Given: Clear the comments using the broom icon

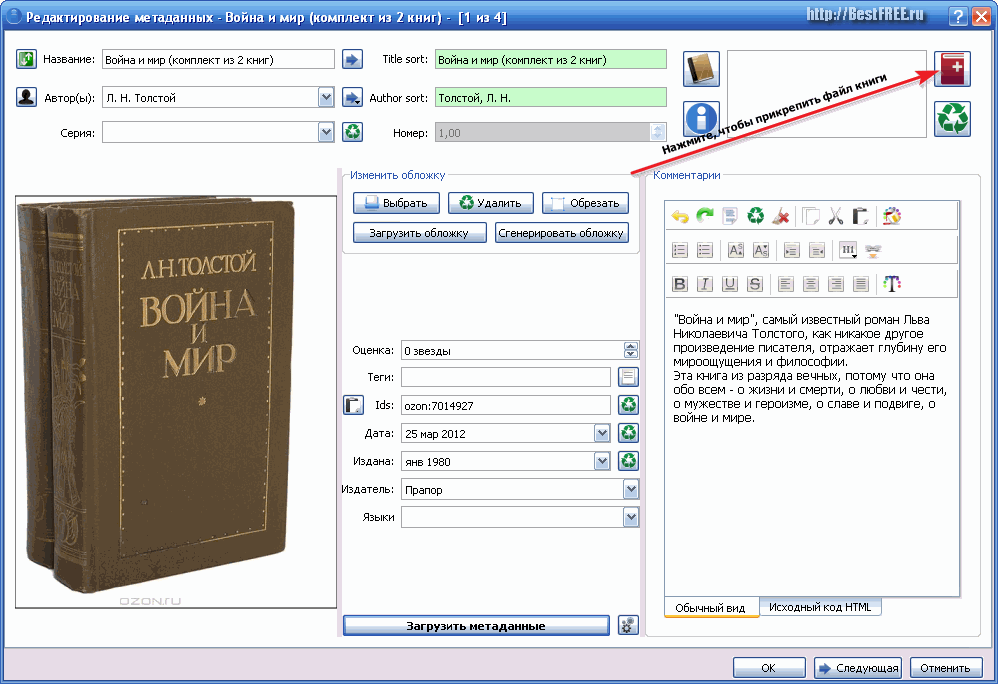Looking at the screenshot, I should click(780, 216).
